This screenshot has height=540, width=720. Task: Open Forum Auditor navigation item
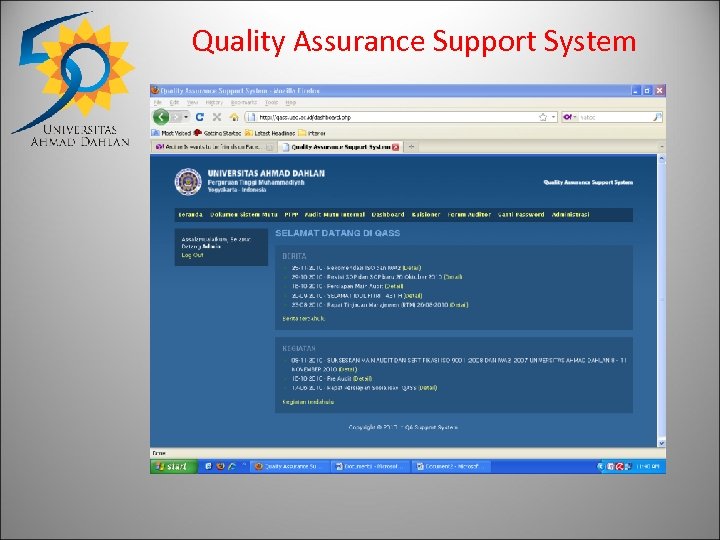coord(469,214)
